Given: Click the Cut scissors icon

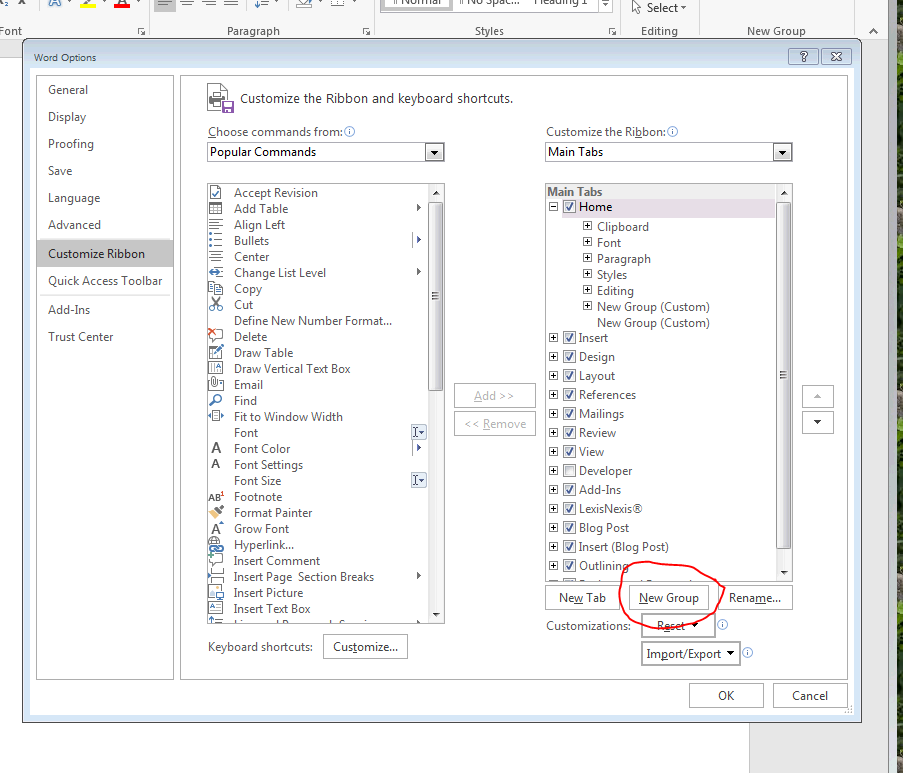Looking at the screenshot, I should (x=215, y=305).
